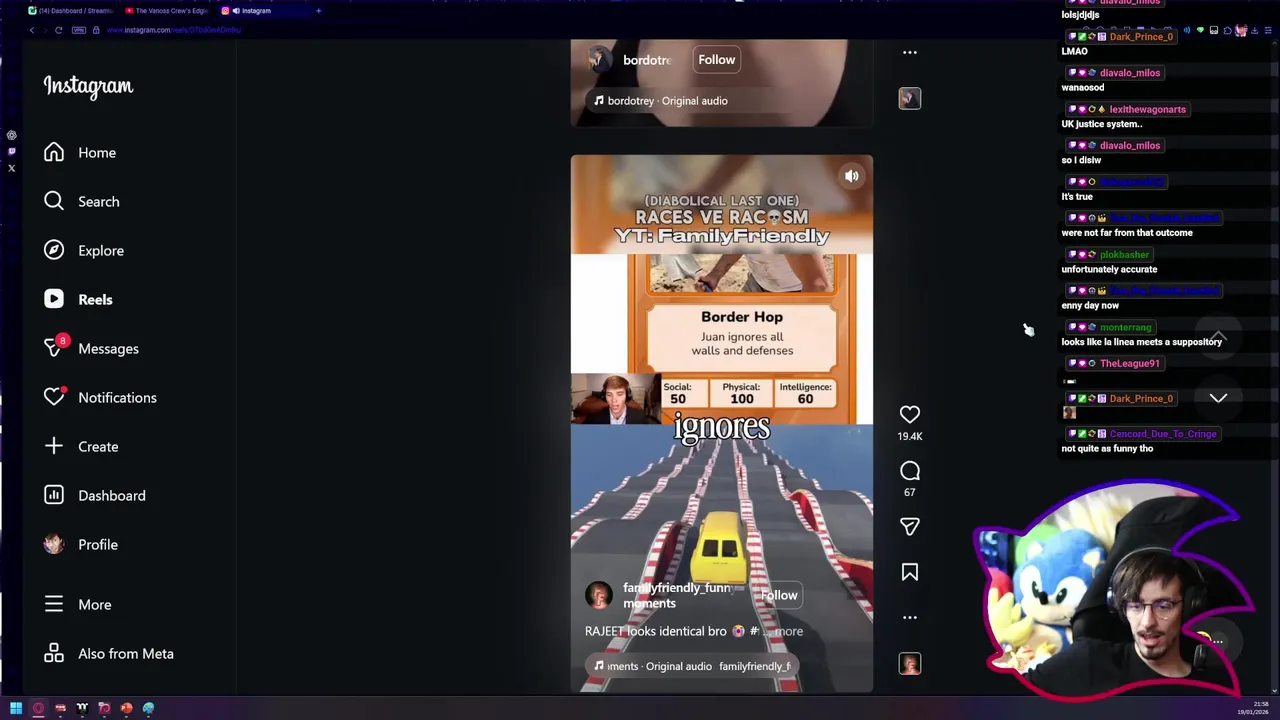Screen dimensions: 1280x720
Task: Go to the next reel with the down chevron
Action: (1218, 398)
